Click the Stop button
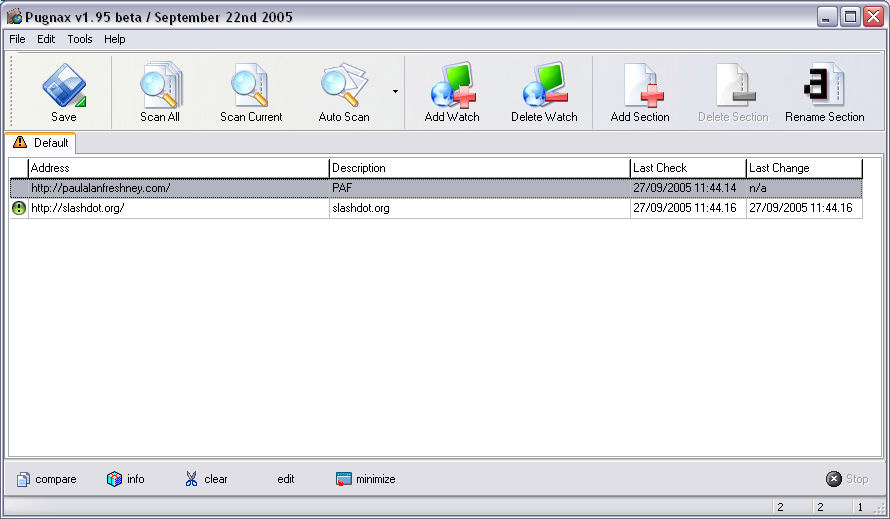 [847, 479]
